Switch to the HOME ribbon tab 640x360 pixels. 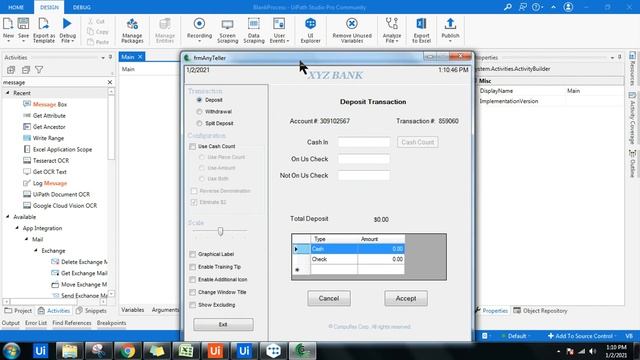[16, 7]
